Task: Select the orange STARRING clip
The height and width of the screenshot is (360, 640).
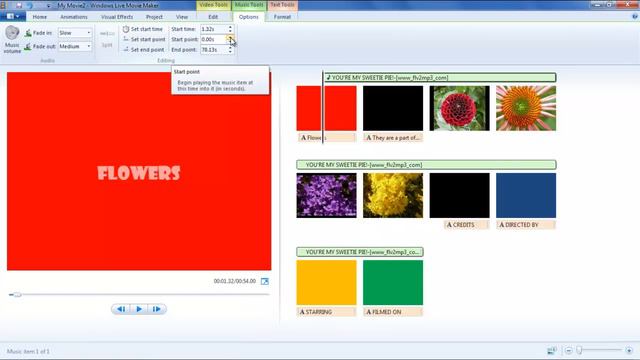Action: pyautogui.click(x=326, y=283)
